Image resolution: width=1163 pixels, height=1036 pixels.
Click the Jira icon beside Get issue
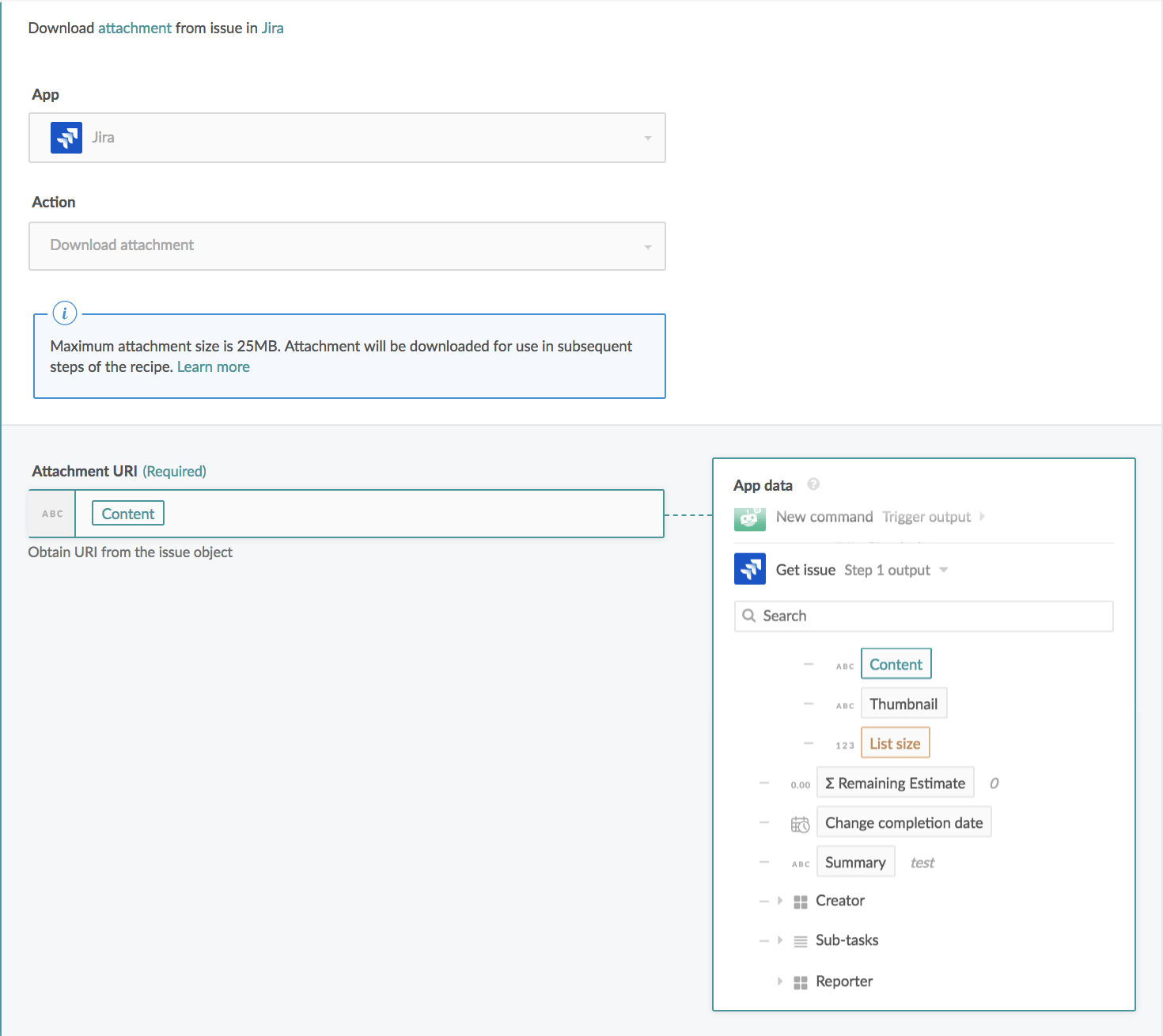tap(750, 569)
